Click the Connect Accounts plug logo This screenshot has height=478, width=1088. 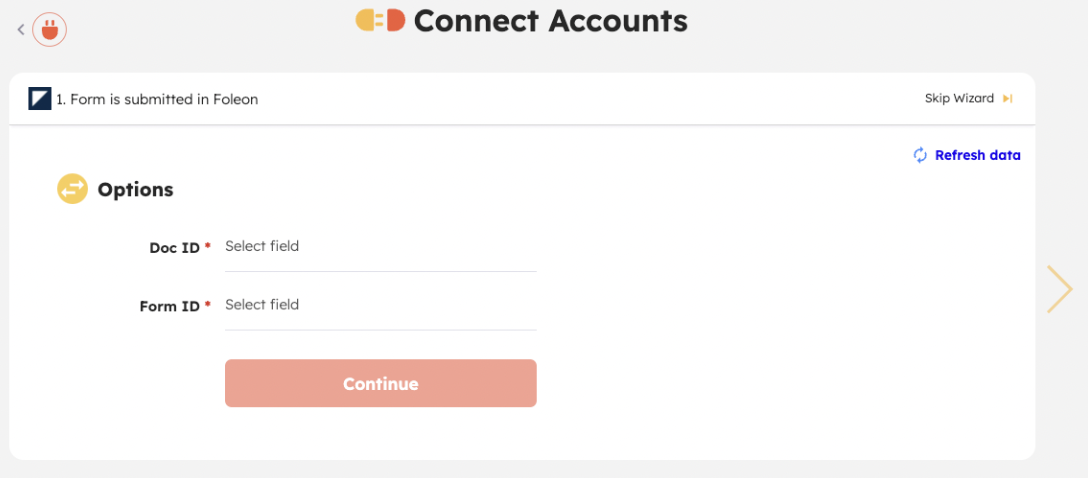click(x=380, y=21)
